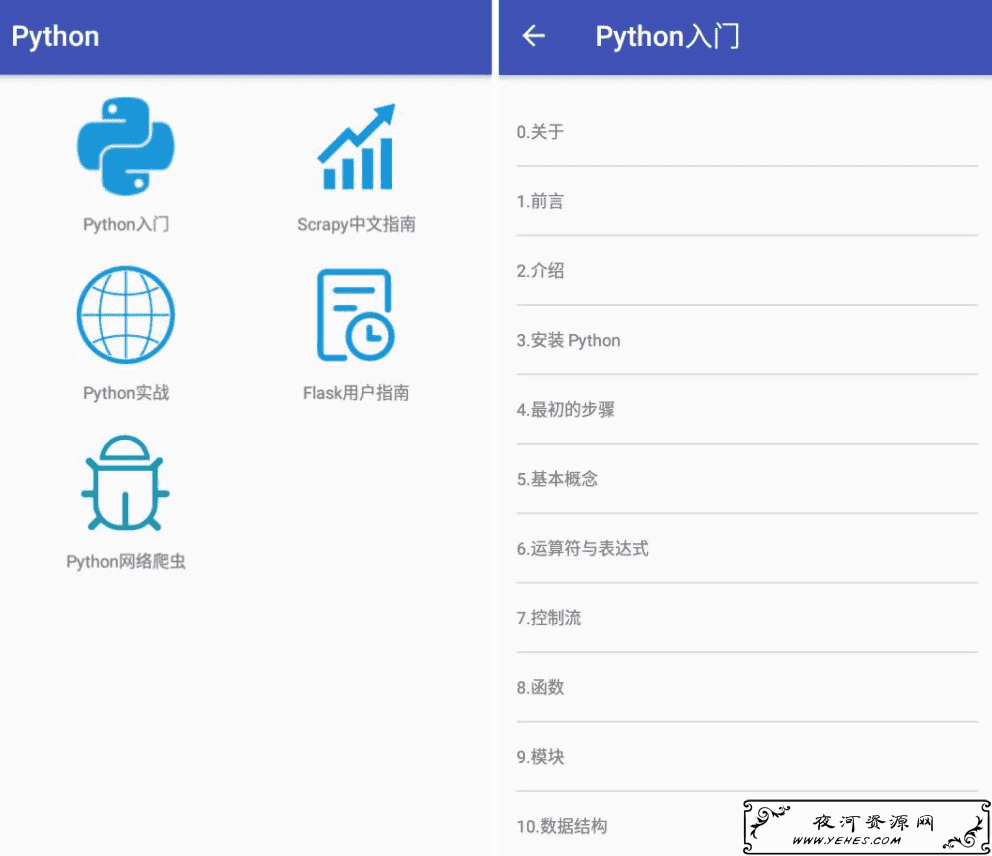Tap the Flask用户指南 label
This screenshot has height=856, width=992.
(x=356, y=393)
